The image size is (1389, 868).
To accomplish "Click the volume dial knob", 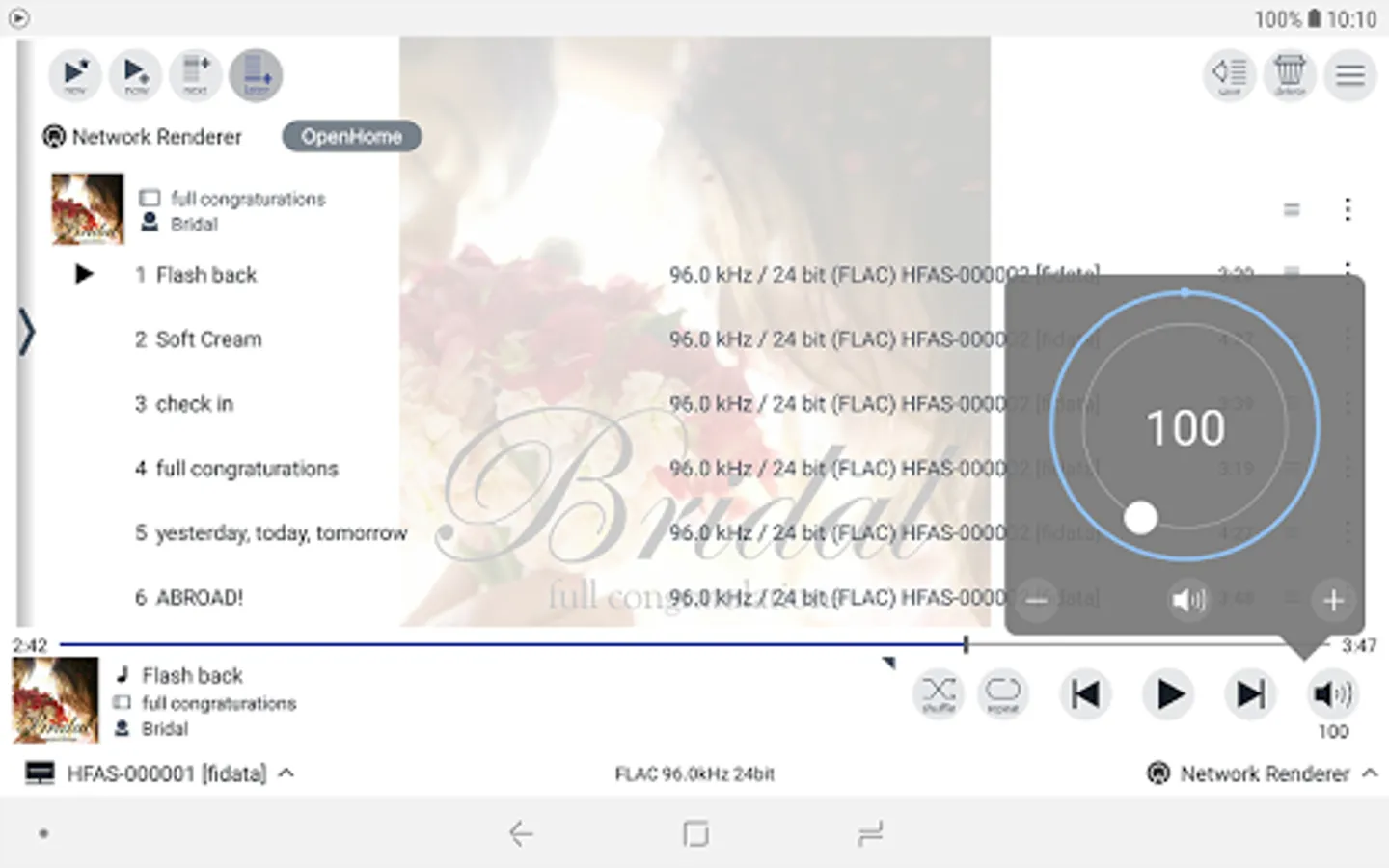I will coord(1140,518).
